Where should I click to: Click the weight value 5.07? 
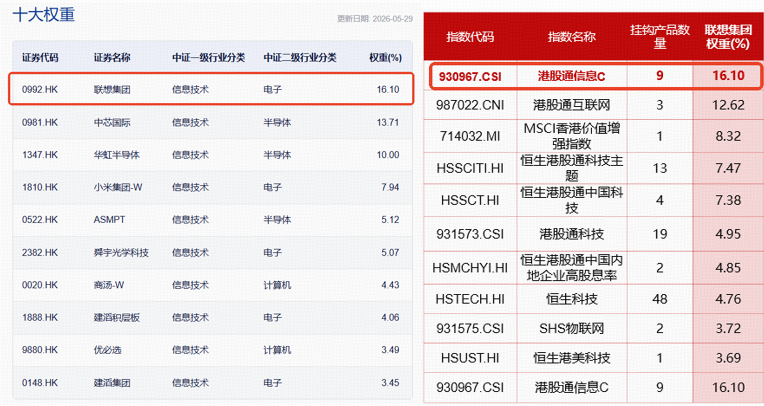click(x=390, y=252)
